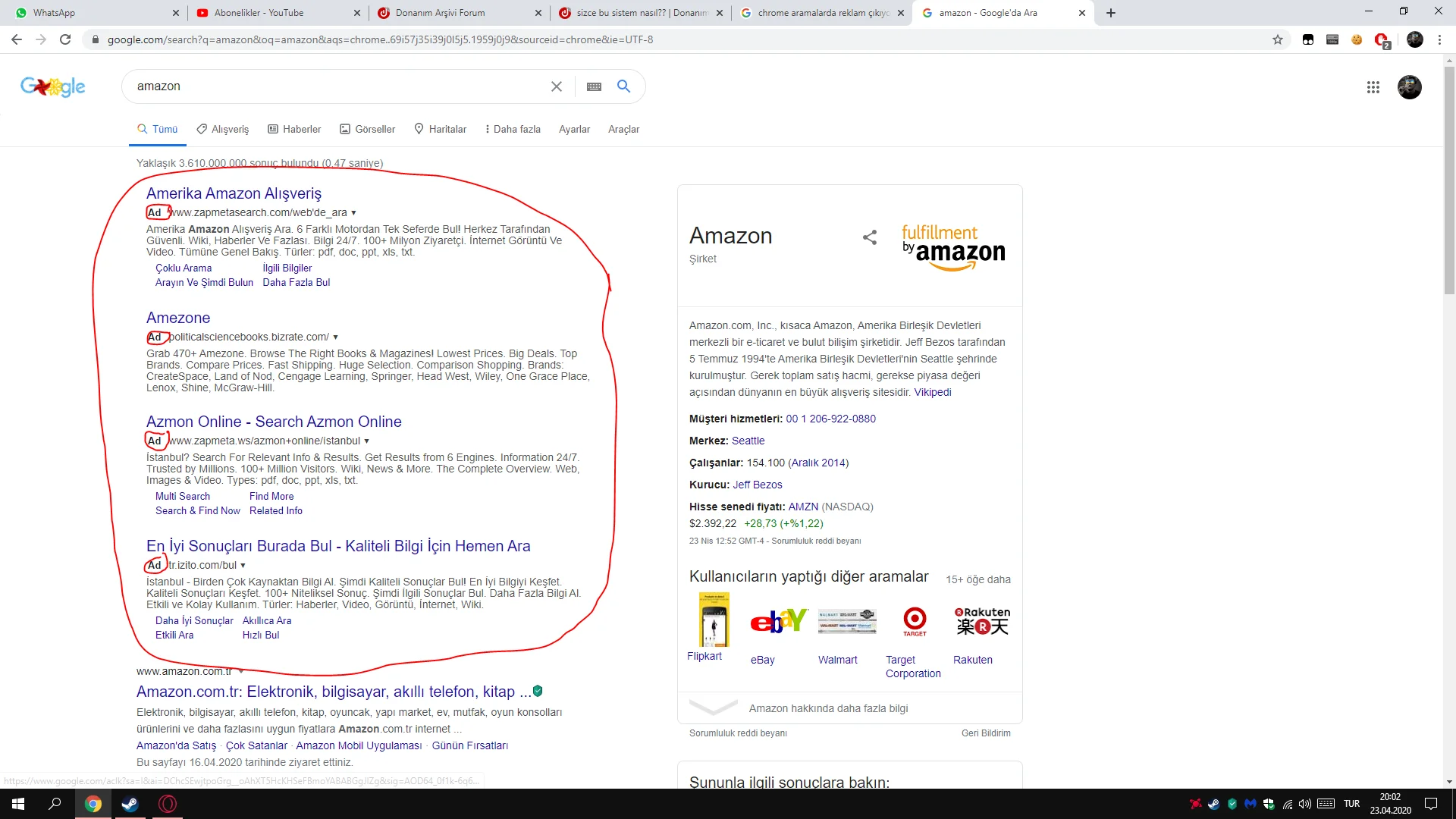This screenshot has width=1456, height=819.
Task: Click the Google profile avatar
Action: pos(1410,87)
